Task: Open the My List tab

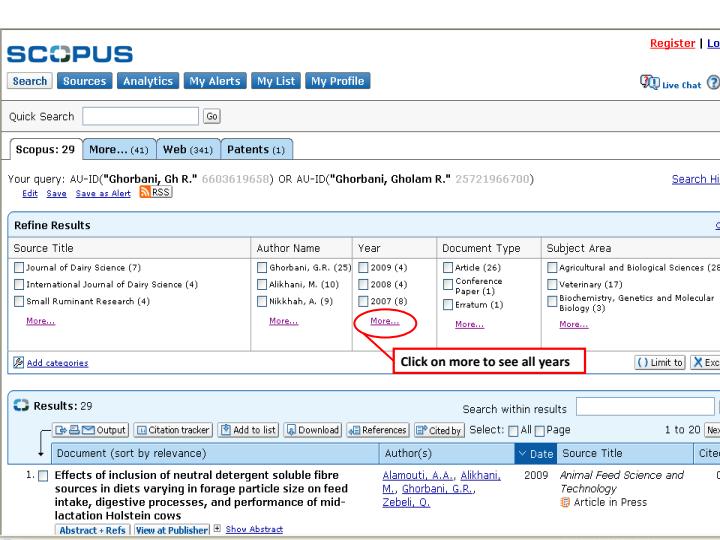Action: click(x=276, y=81)
